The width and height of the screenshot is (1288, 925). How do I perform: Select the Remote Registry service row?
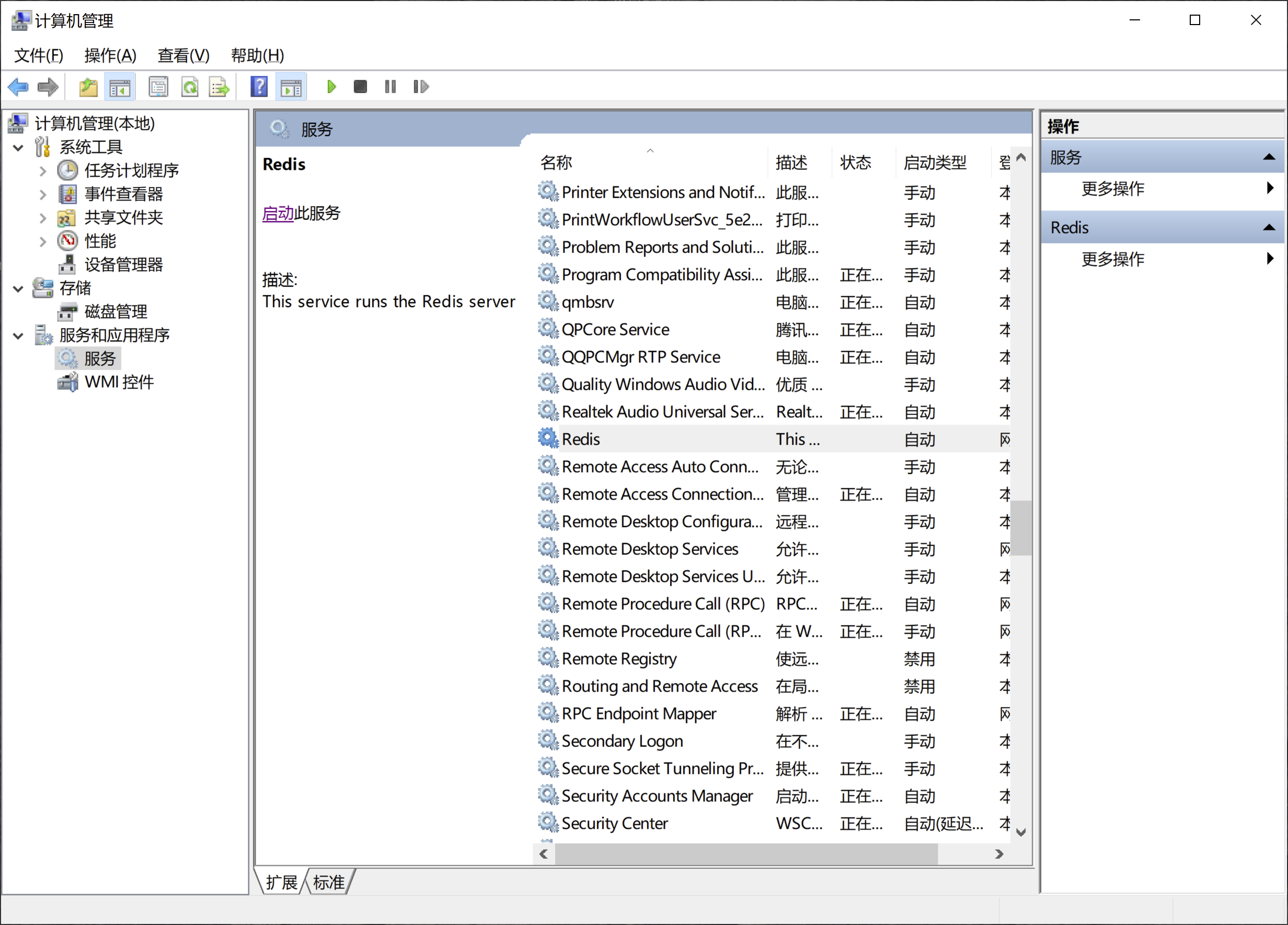[x=619, y=658]
